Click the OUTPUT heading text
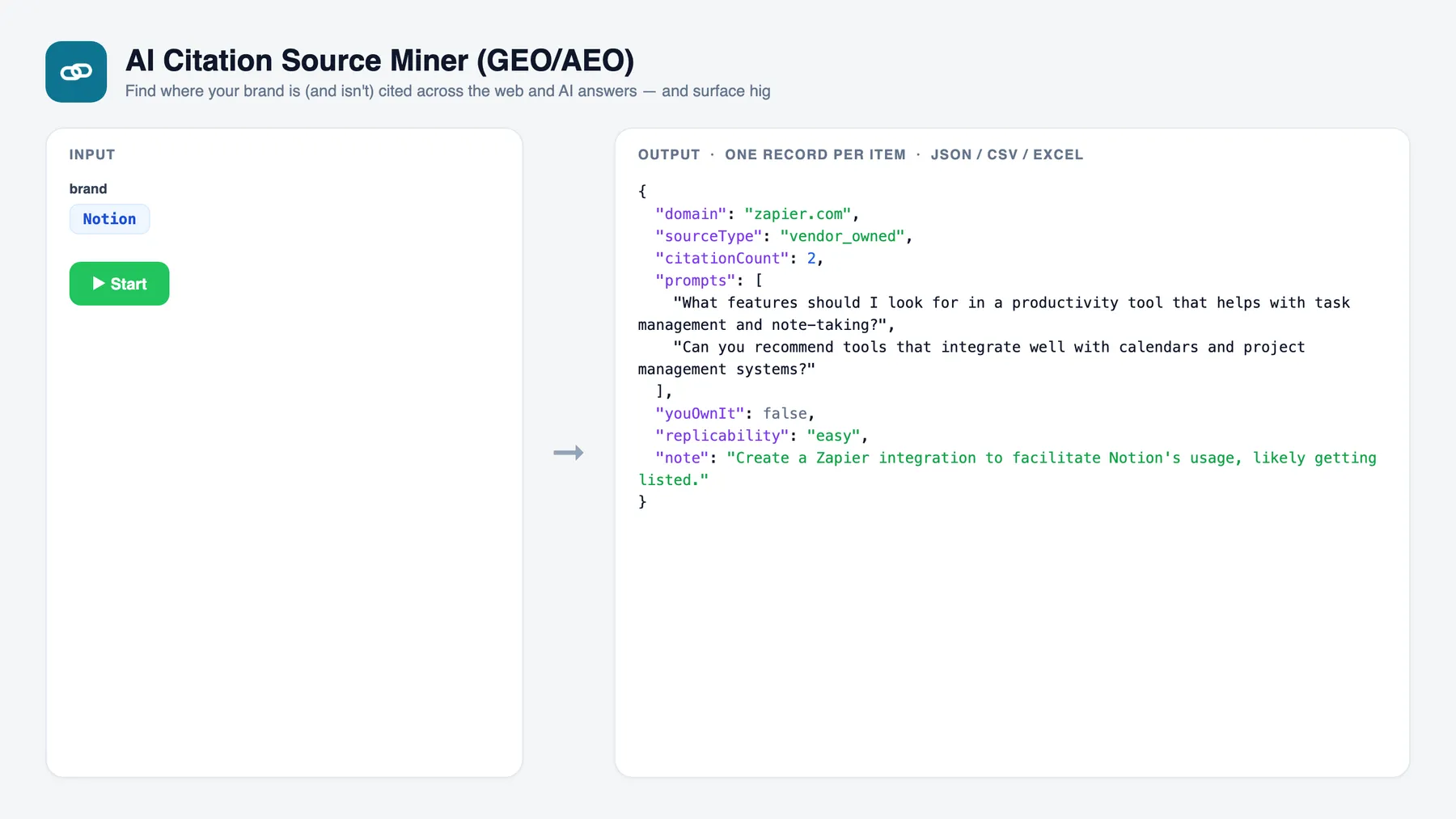 coord(669,154)
